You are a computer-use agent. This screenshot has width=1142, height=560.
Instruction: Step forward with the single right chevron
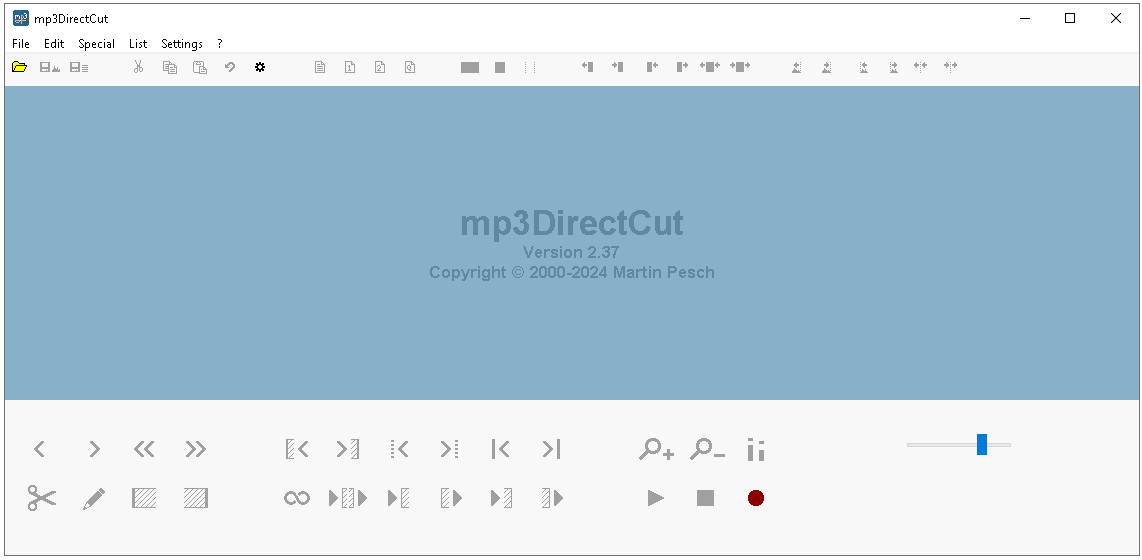coord(94,449)
